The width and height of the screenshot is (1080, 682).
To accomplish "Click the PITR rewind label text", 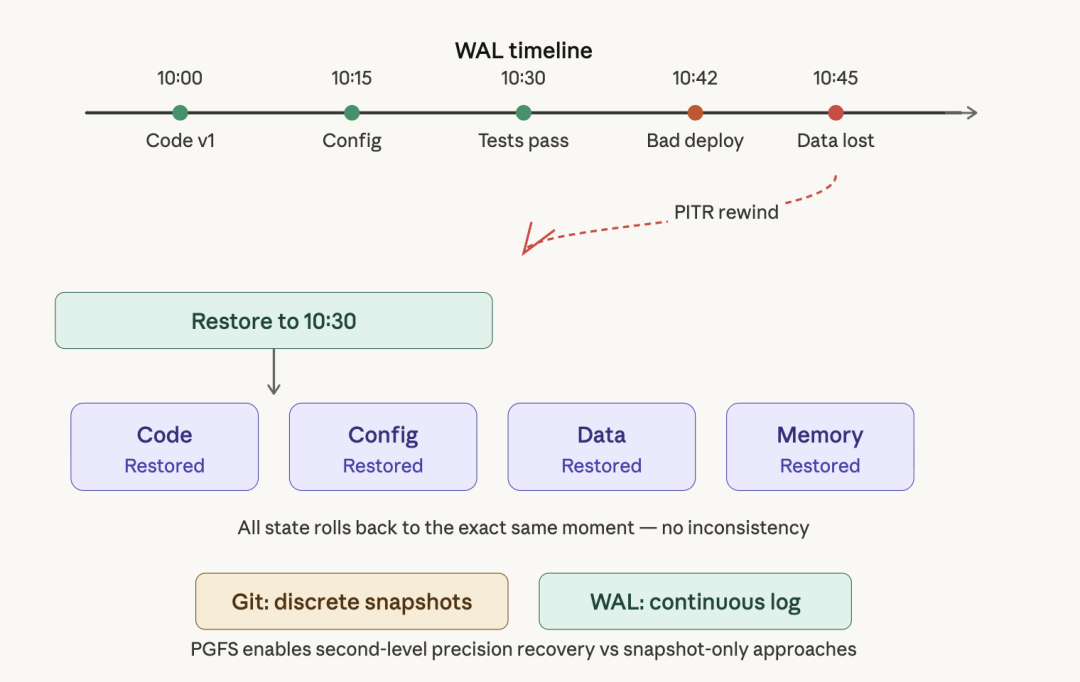I will pyautogui.click(x=726, y=212).
